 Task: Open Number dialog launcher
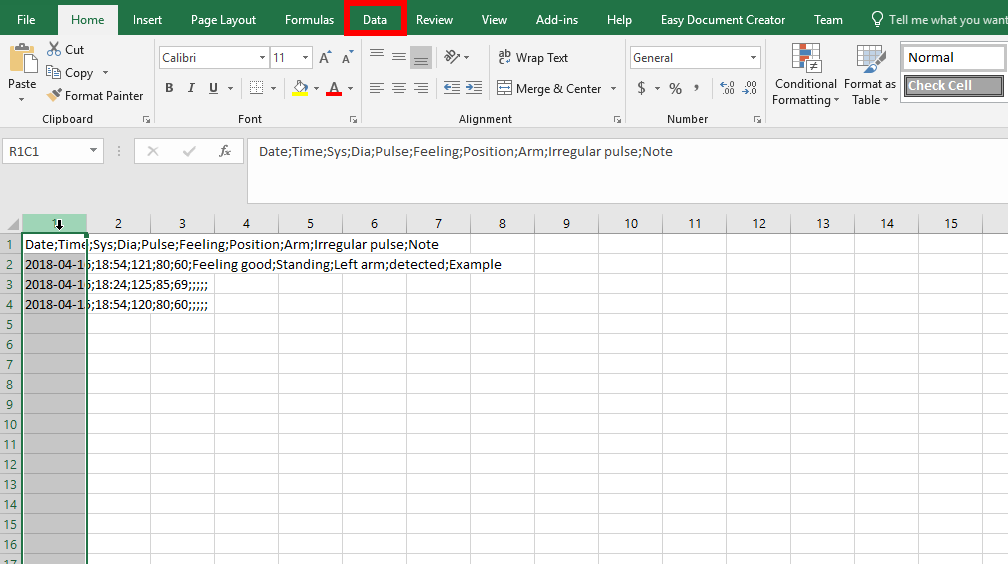pos(757,120)
